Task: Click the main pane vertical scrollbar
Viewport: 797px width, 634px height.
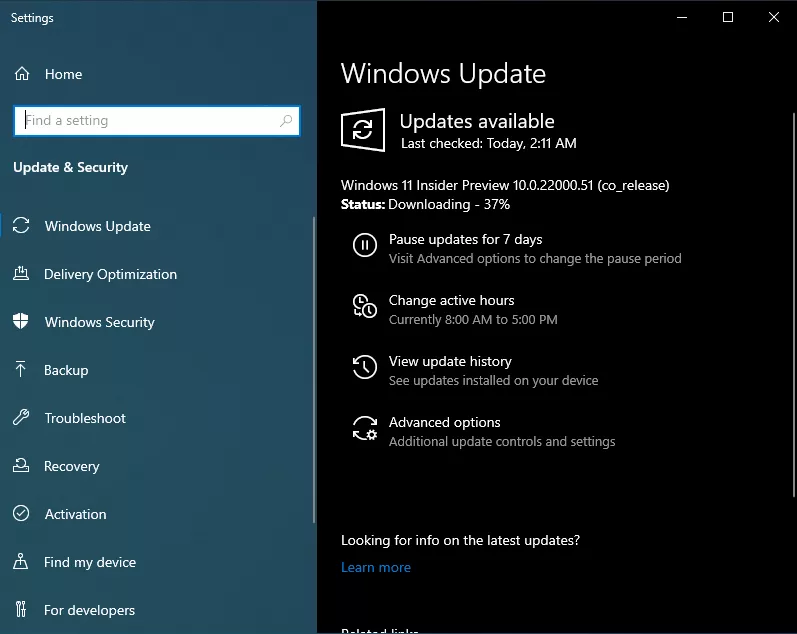Action: point(794,305)
